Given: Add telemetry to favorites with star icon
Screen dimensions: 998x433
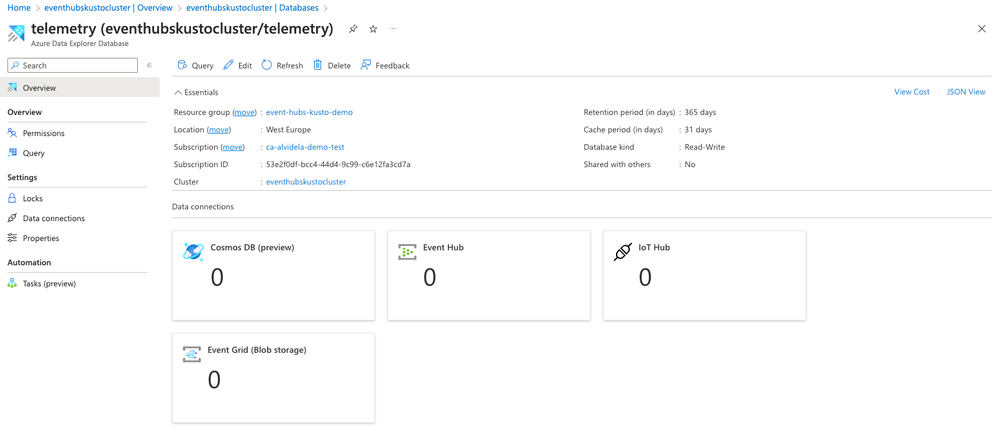Looking at the screenshot, I should (x=374, y=29).
